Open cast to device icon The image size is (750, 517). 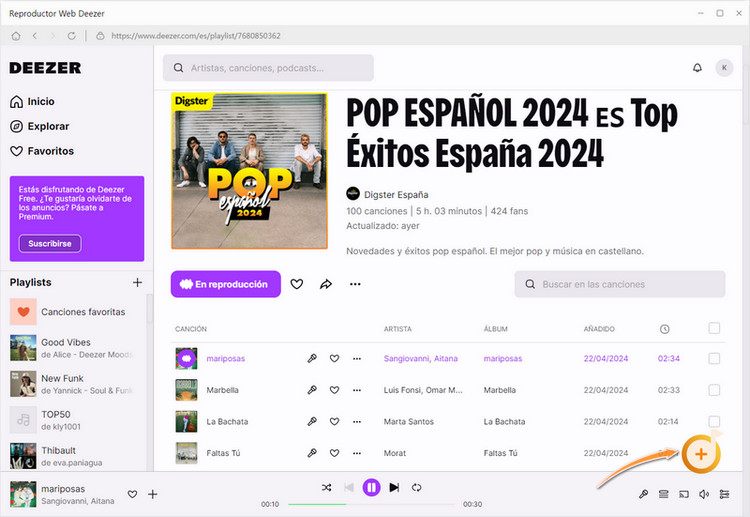684,494
